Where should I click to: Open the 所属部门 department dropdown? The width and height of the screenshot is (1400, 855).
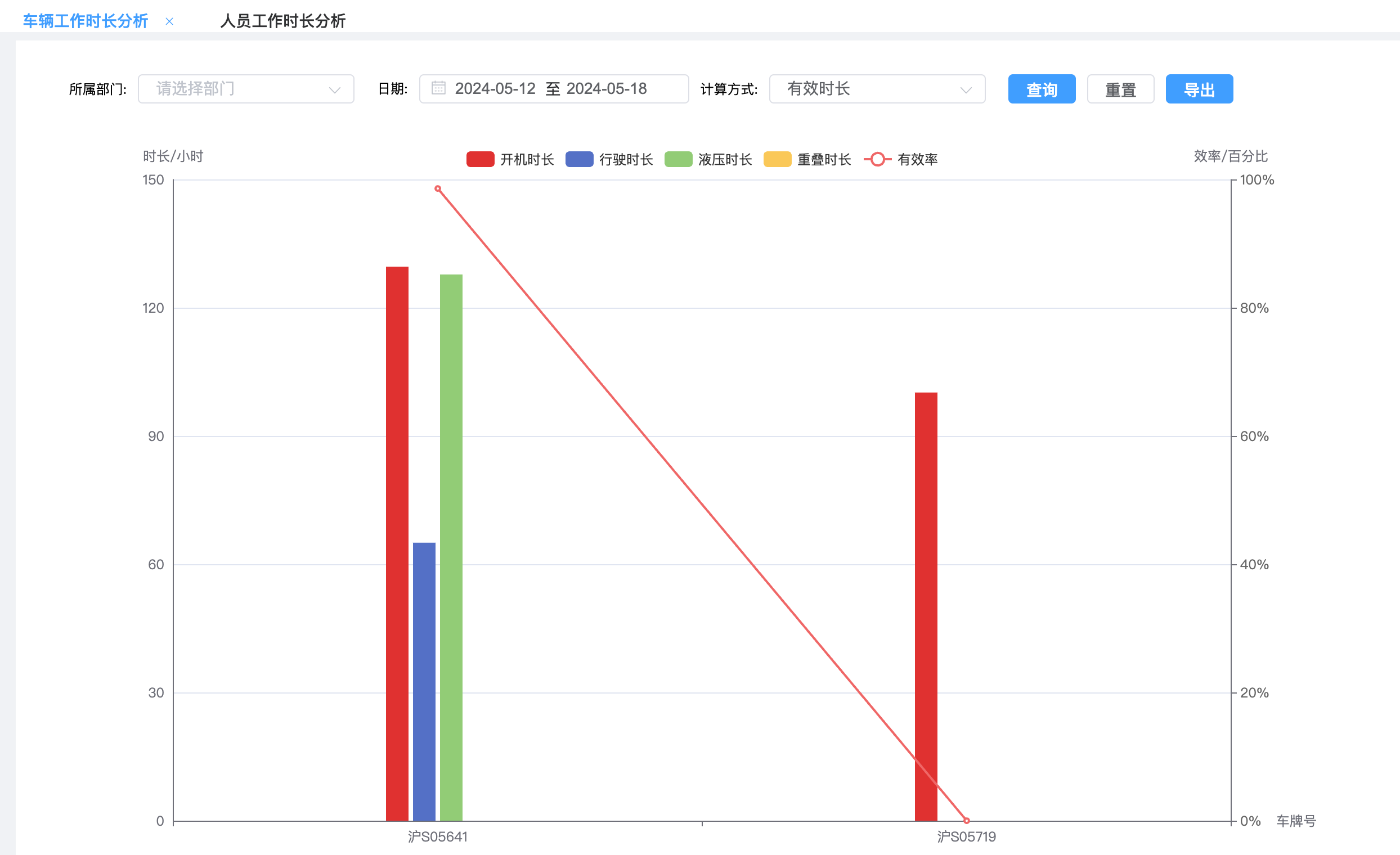click(246, 89)
